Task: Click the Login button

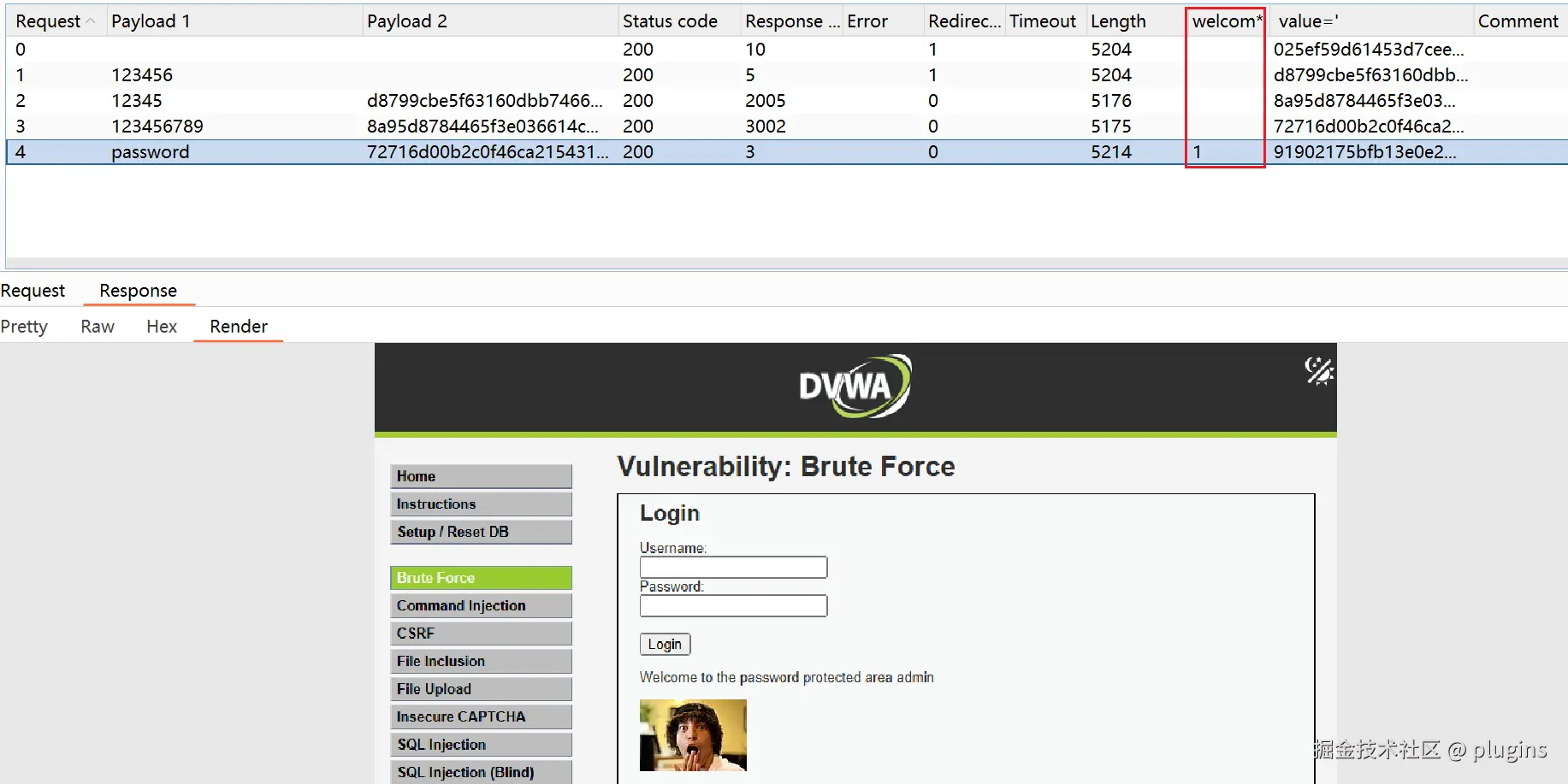Action: [665, 644]
